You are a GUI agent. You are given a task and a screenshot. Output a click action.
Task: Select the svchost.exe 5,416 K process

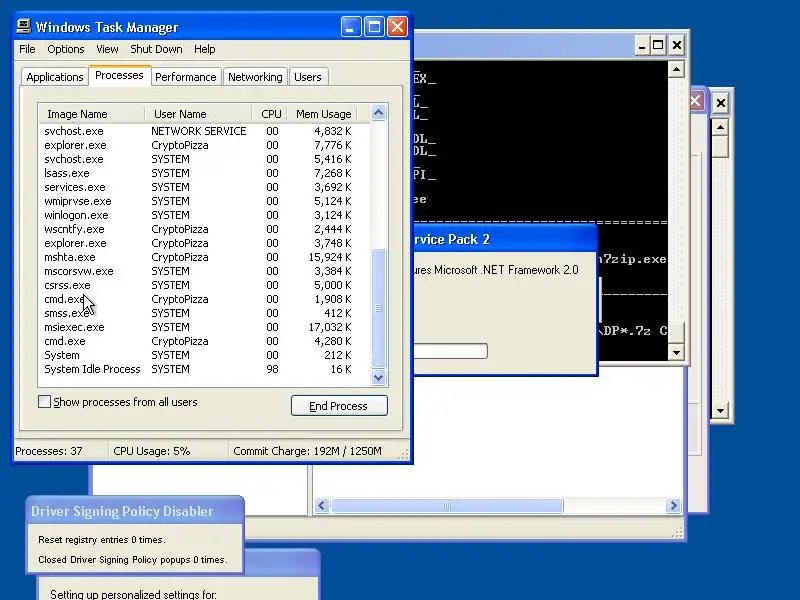click(204, 159)
